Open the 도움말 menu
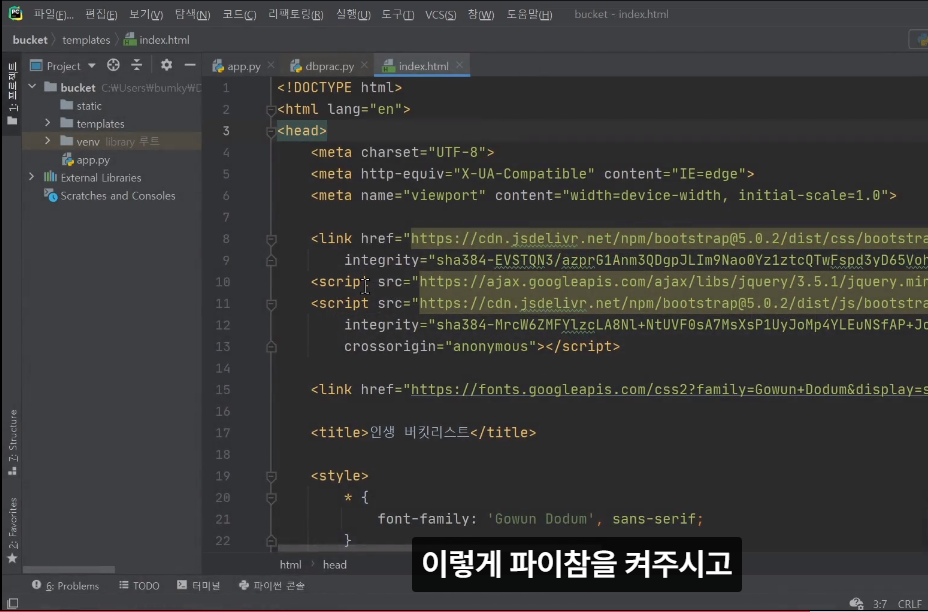The width and height of the screenshot is (928, 612). 529,14
